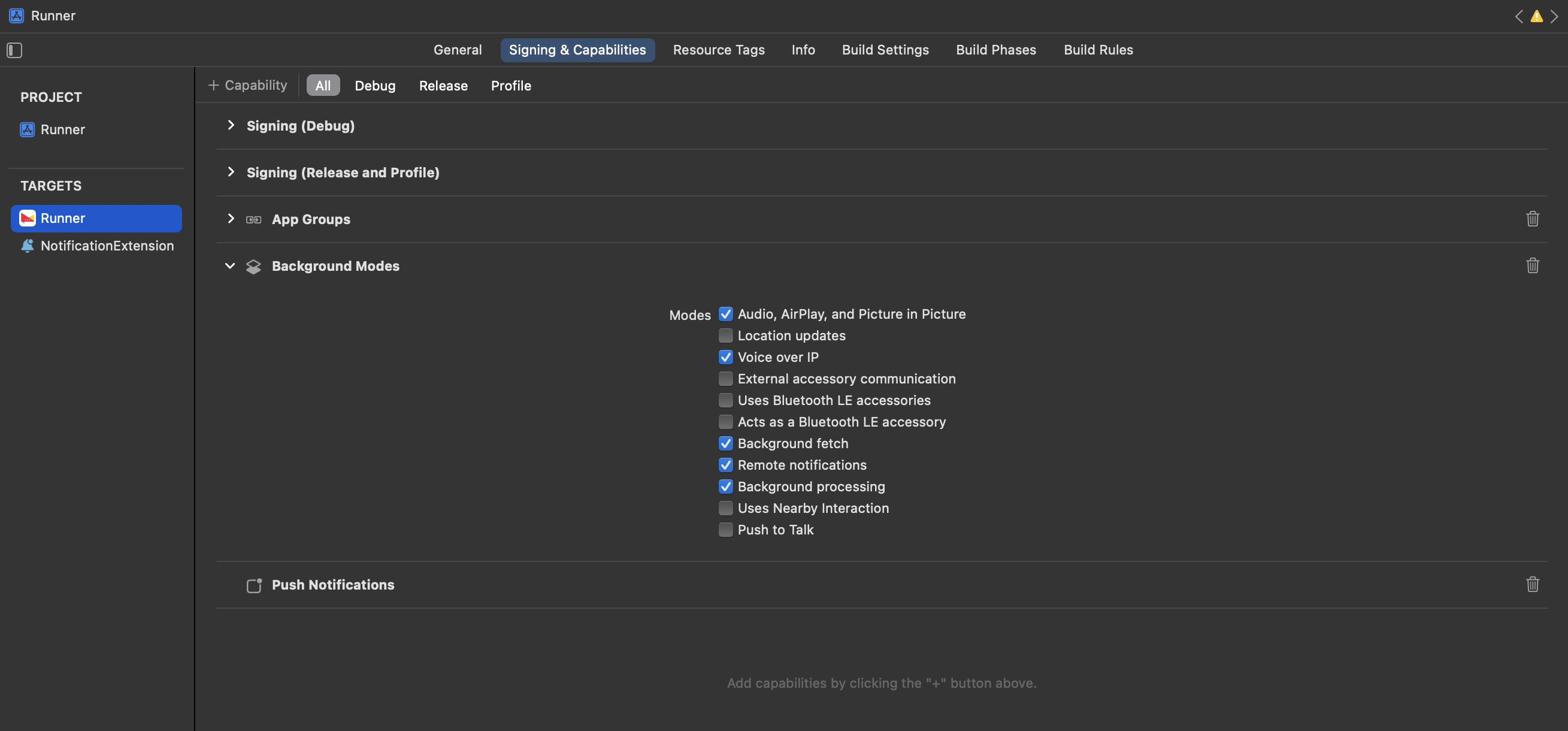Image resolution: width=1568 pixels, height=731 pixels.
Task: Collapse the Background Modes section
Action: [x=230, y=265]
